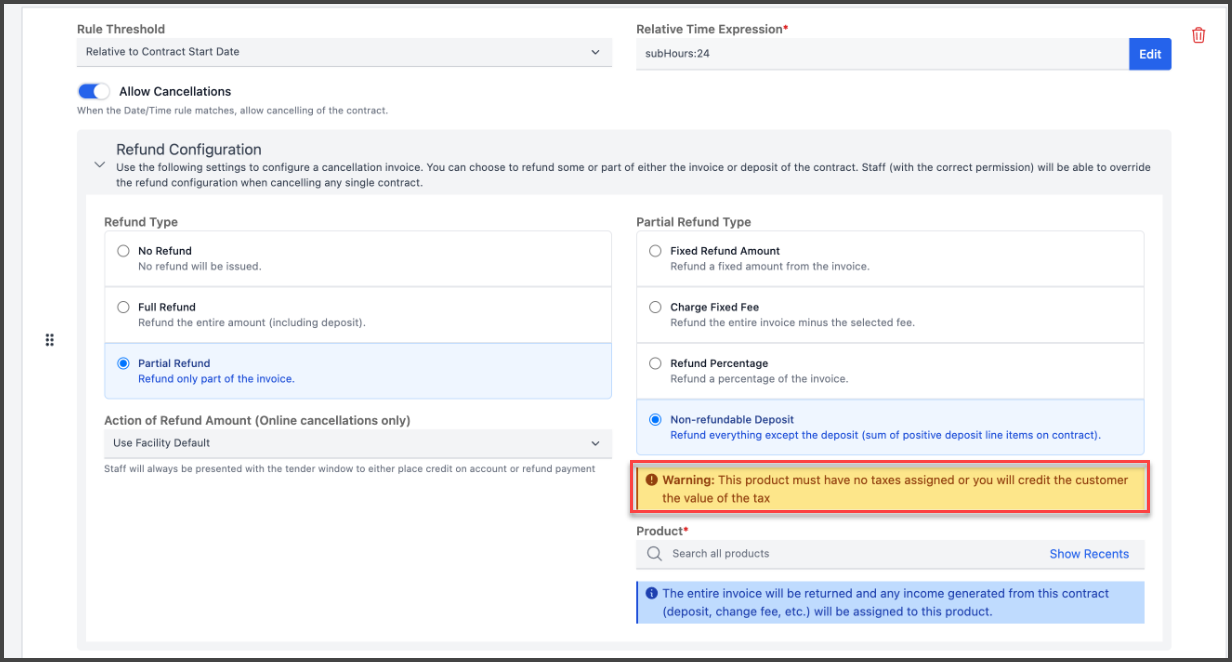
Task: Toggle the Allow Cancellations switch
Action: (x=94, y=91)
